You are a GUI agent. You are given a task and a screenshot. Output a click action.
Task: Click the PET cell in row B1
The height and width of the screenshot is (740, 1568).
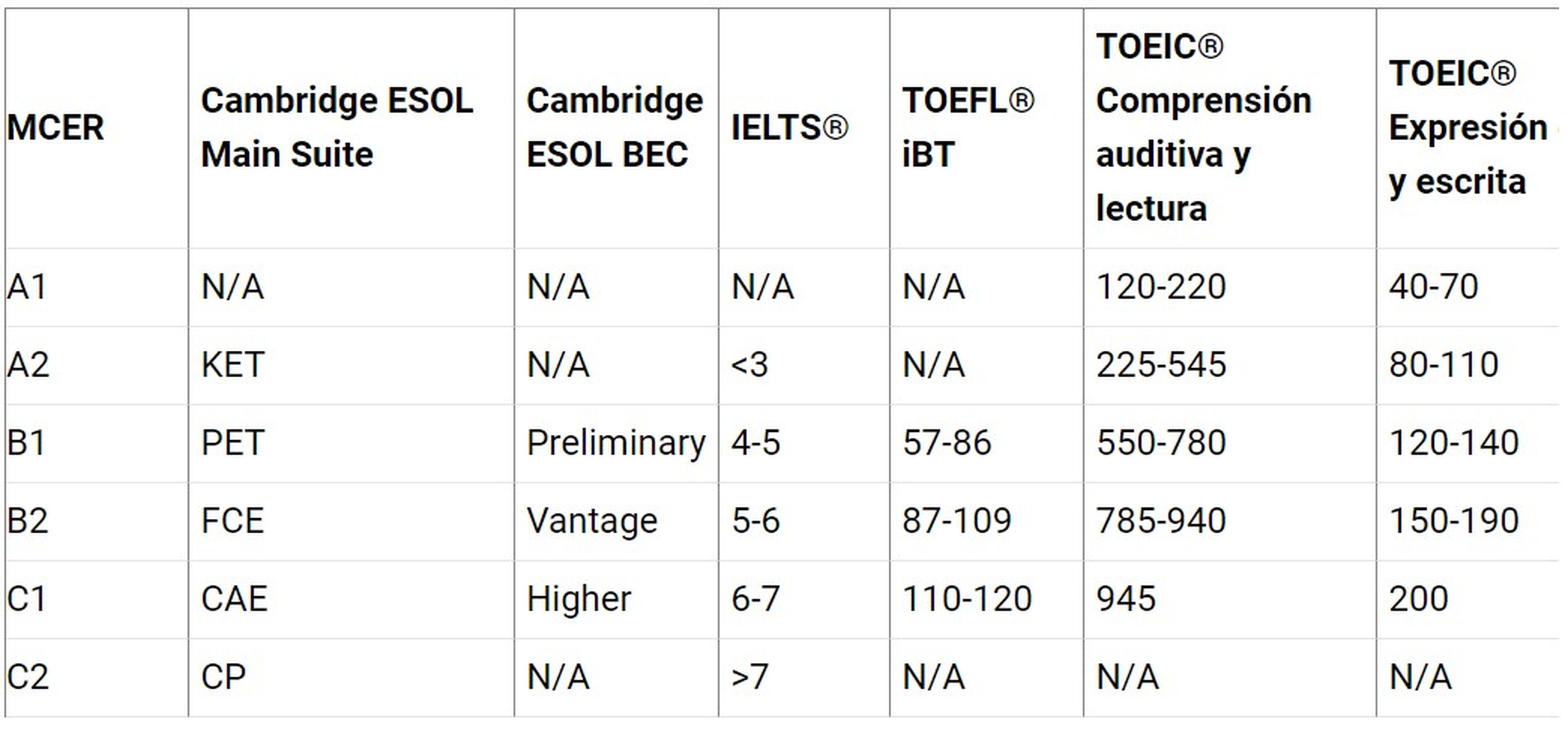coord(232,443)
